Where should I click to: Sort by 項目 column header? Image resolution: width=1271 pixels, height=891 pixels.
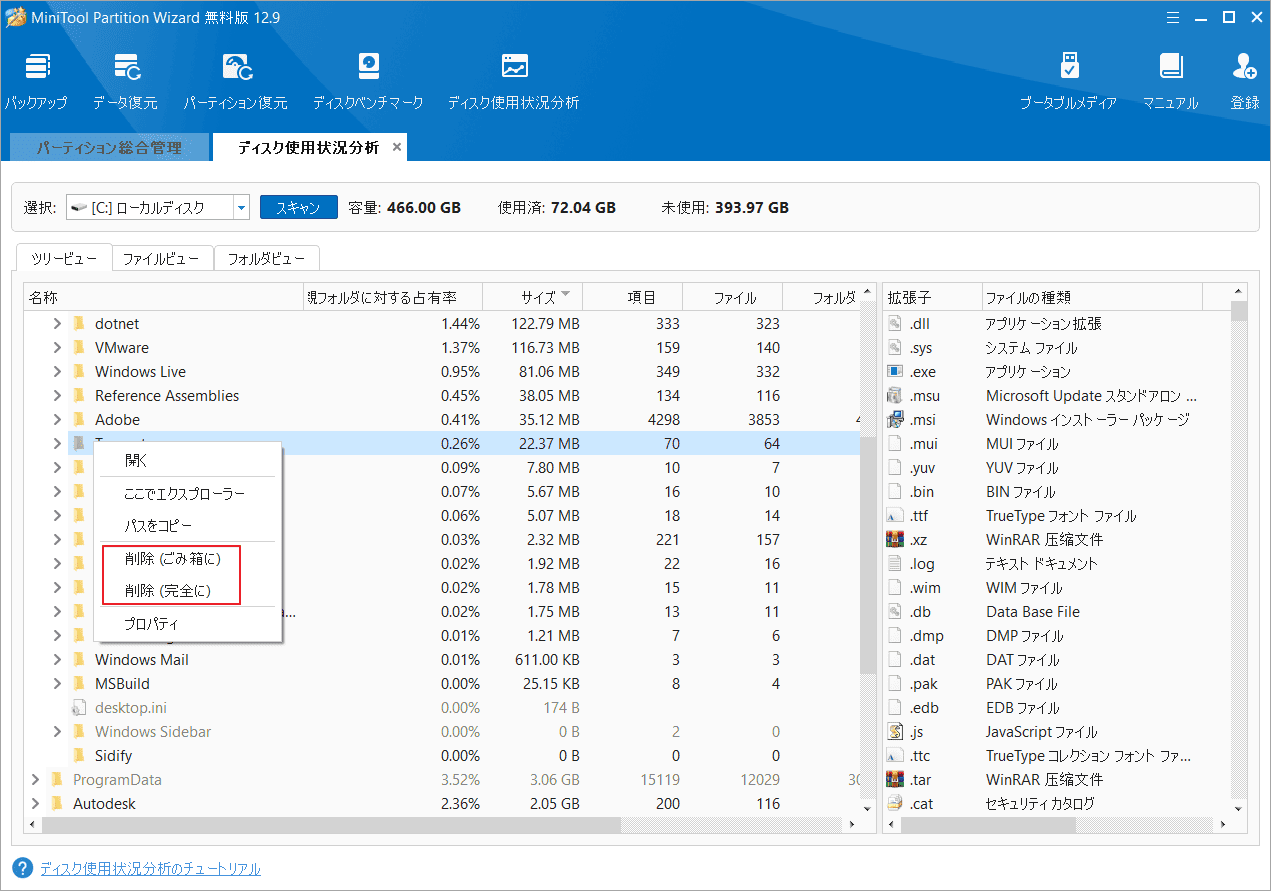(x=632, y=297)
